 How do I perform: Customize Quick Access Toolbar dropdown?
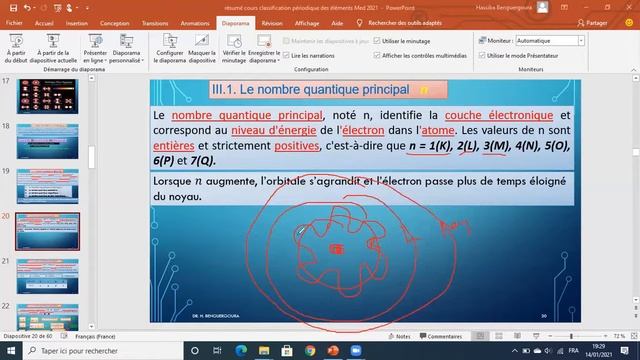click(87, 8)
